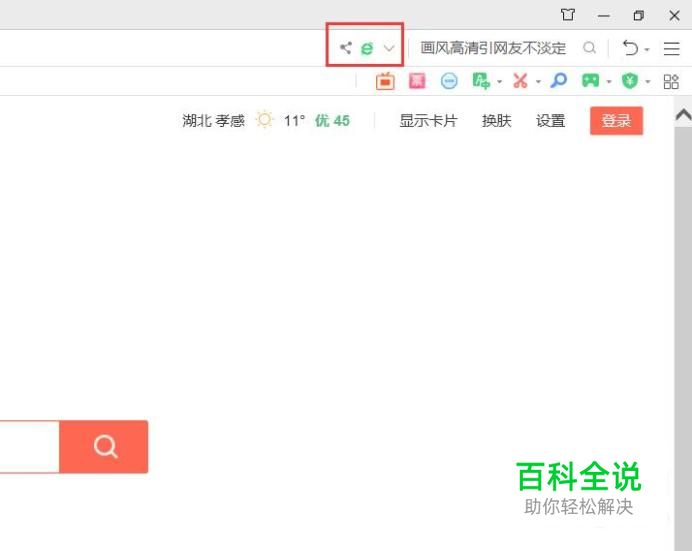Image resolution: width=692 pixels, height=551 pixels.
Task: Open the orange TV video extension
Action: [385, 81]
